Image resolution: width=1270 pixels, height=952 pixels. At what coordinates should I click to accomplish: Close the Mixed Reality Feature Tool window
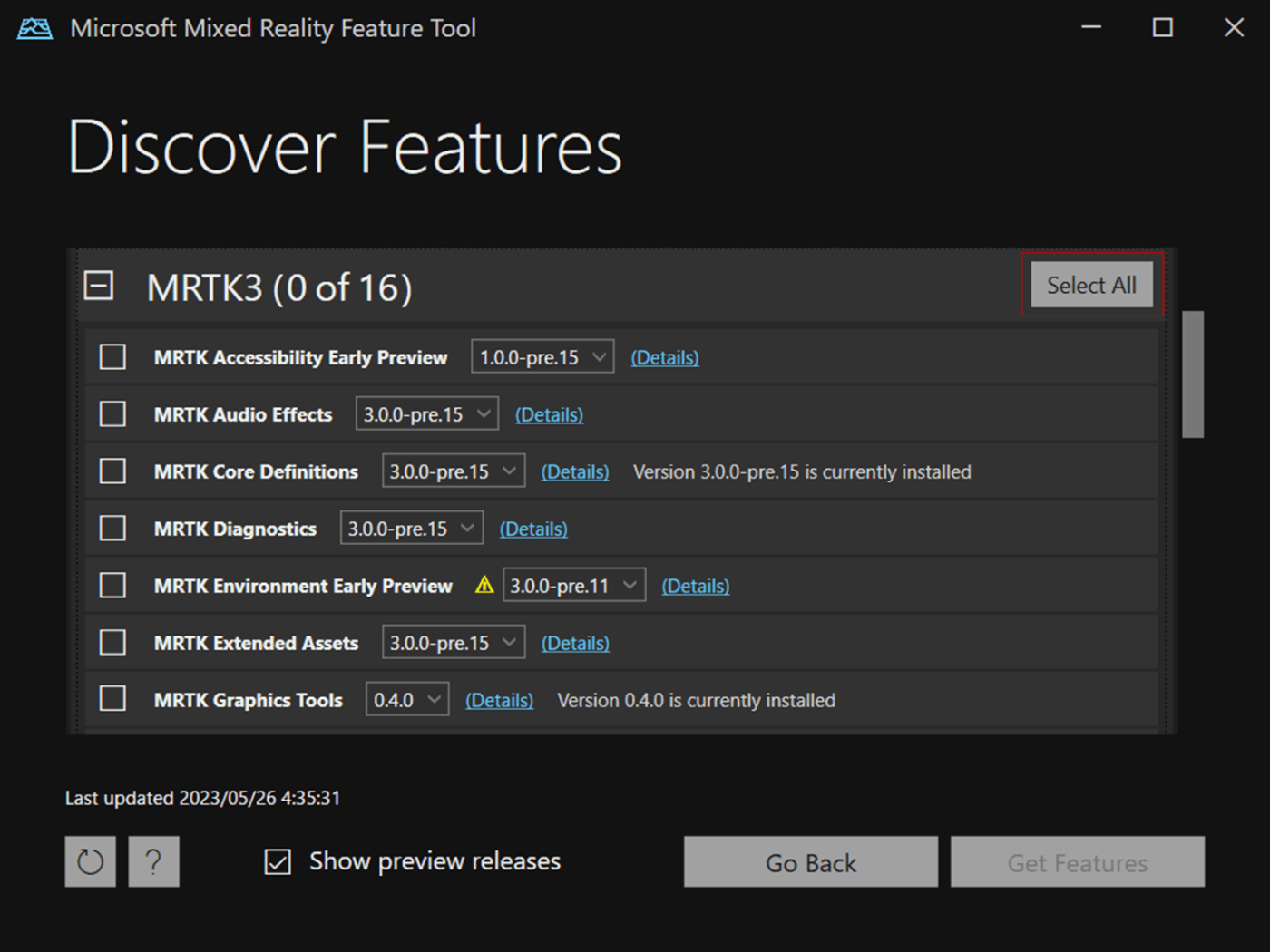point(1234,28)
